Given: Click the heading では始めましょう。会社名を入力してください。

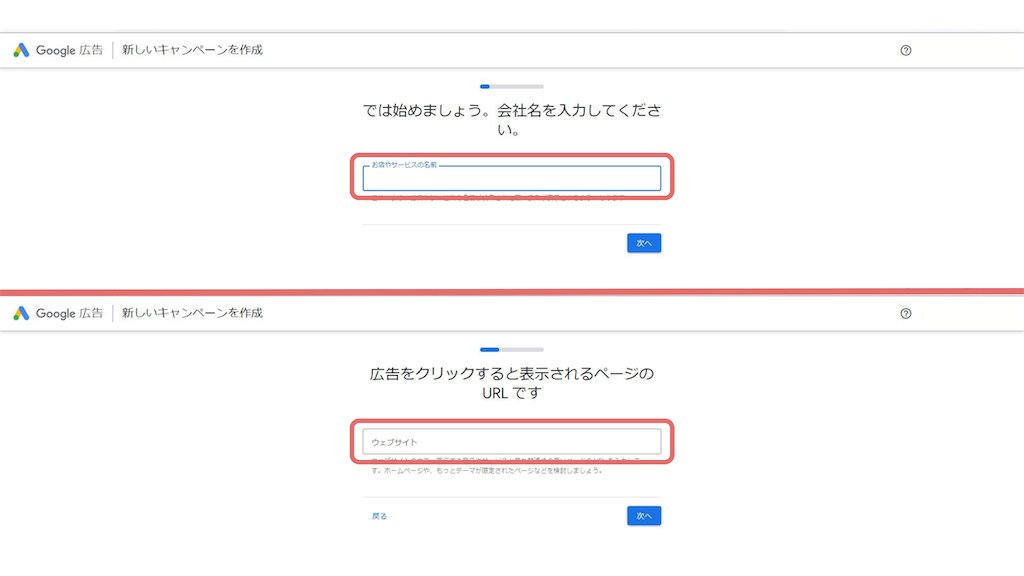Looking at the screenshot, I should tap(512, 120).
